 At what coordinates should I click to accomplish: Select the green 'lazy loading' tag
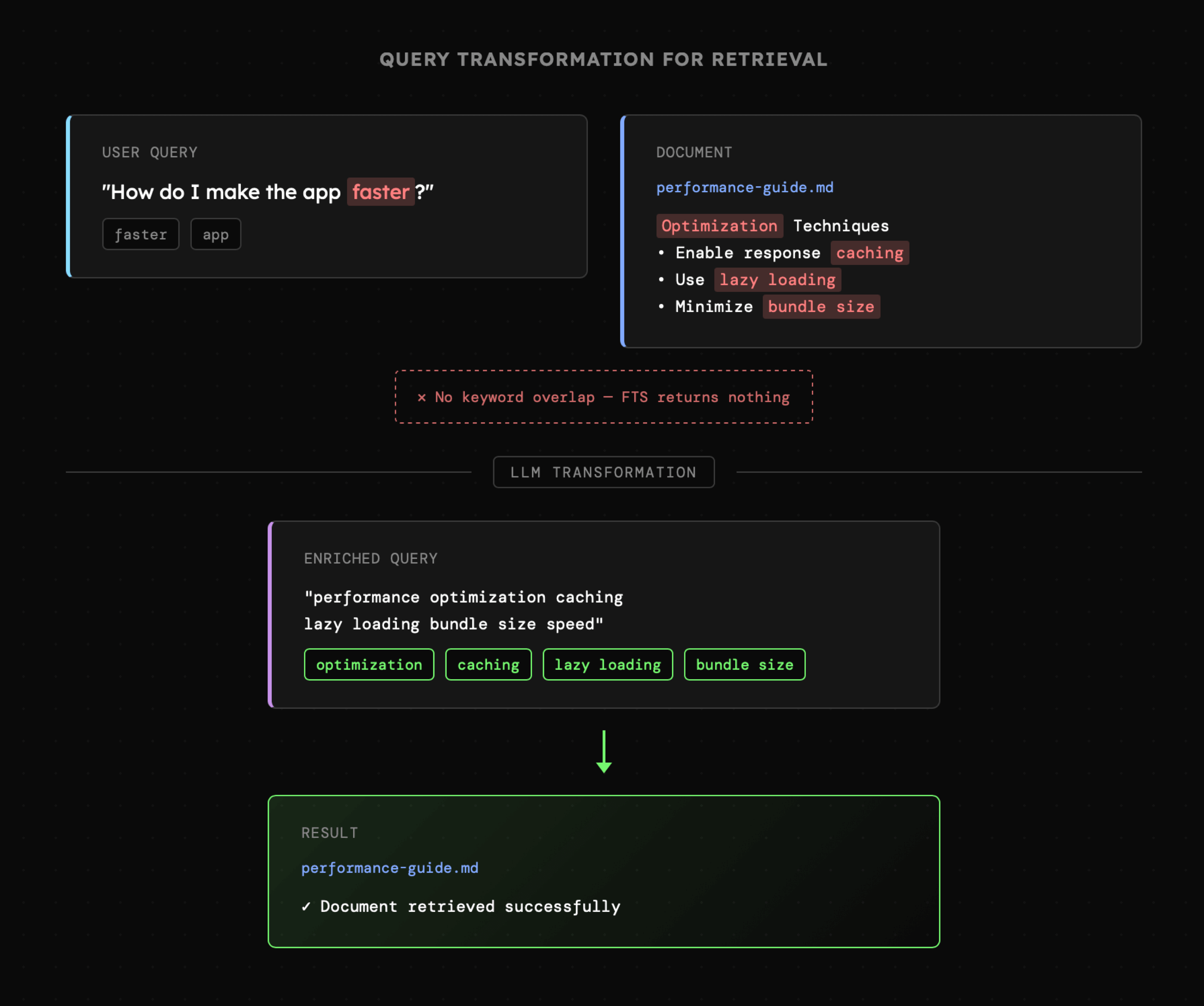(x=607, y=665)
